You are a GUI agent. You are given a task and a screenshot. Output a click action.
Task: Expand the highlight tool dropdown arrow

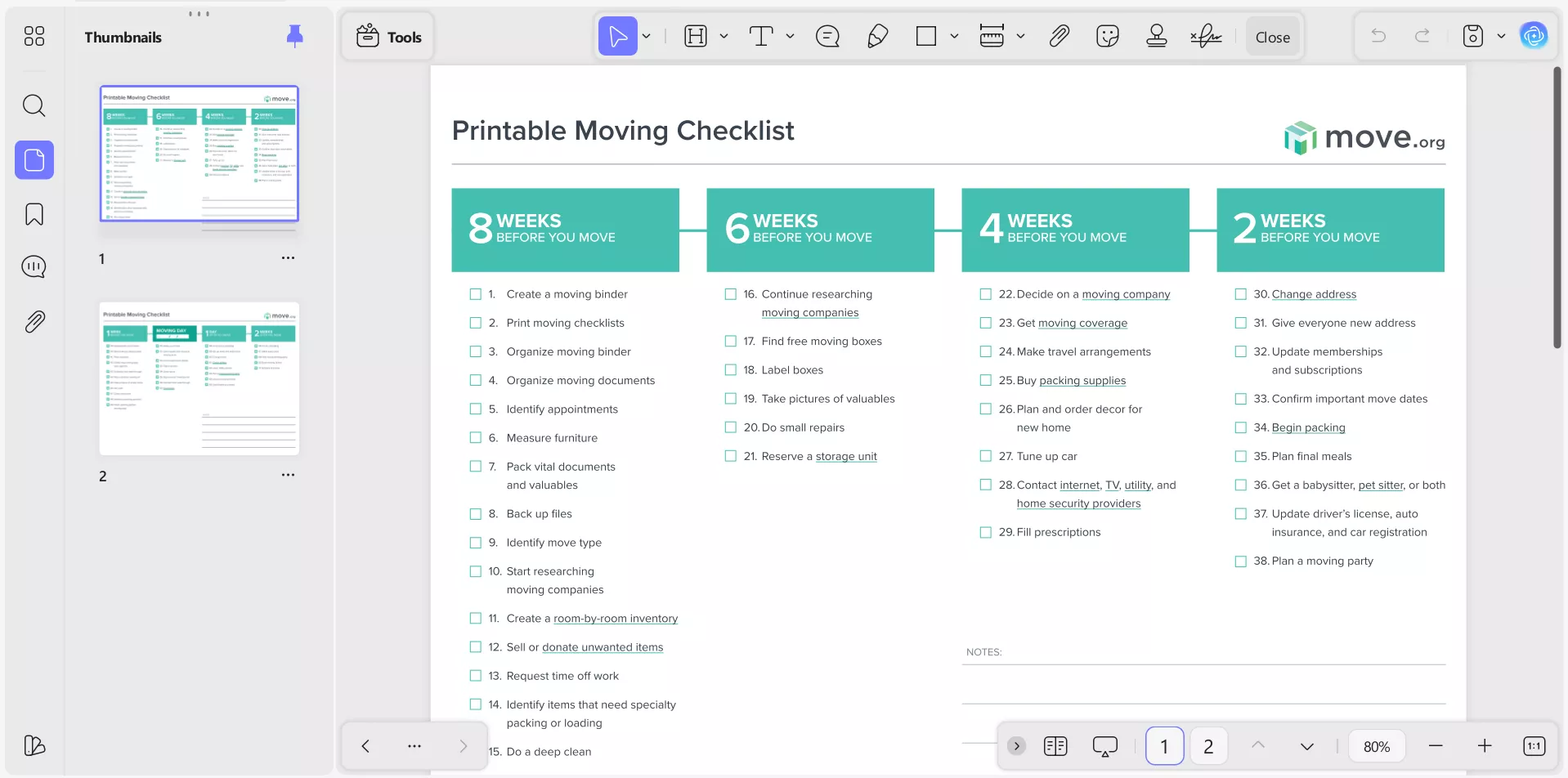coord(724,36)
